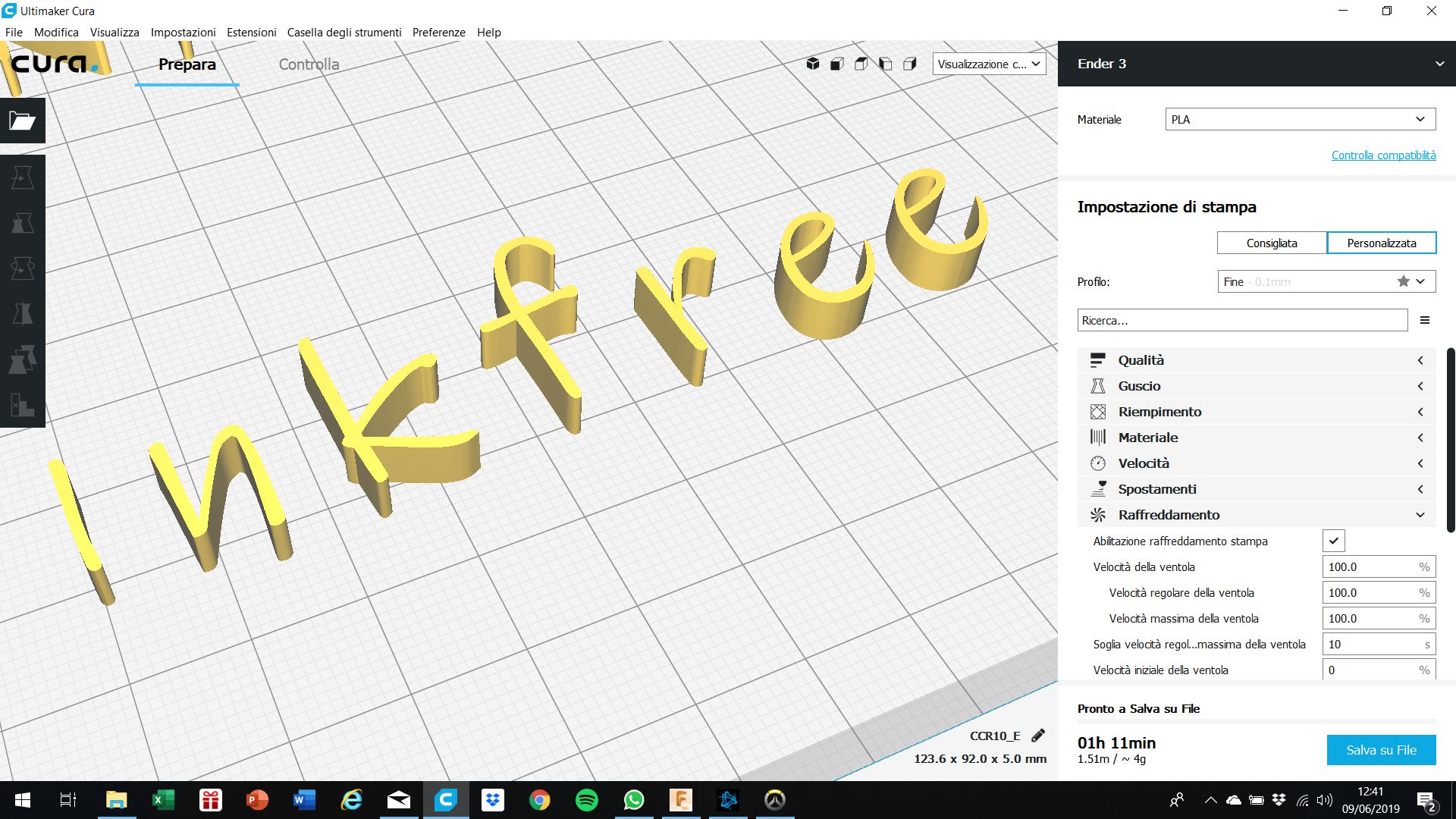Click the Salva su File button
Viewport: 1456px width, 819px height.
tap(1381, 749)
